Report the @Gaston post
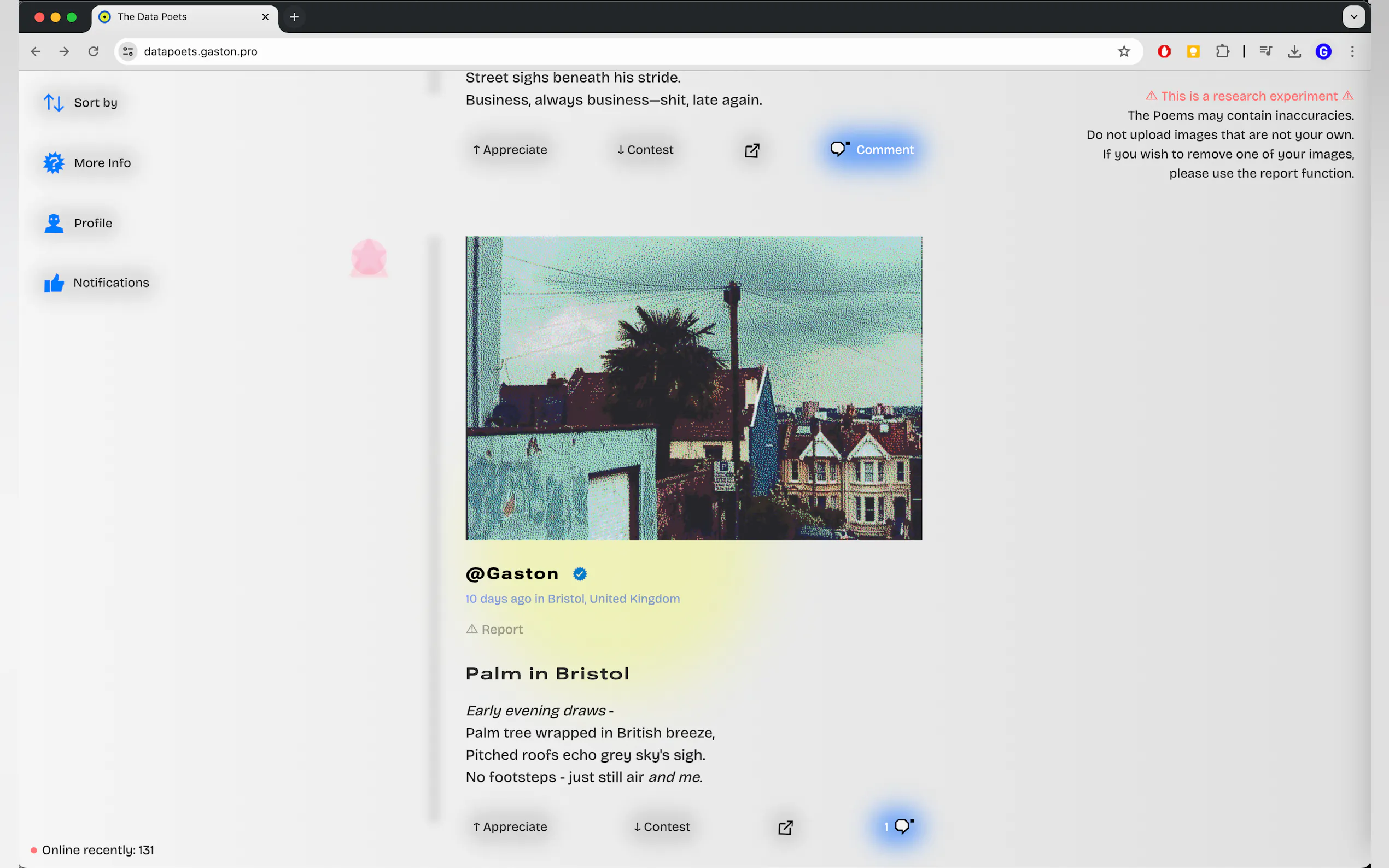The height and width of the screenshot is (868, 1389). pyautogui.click(x=494, y=629)
